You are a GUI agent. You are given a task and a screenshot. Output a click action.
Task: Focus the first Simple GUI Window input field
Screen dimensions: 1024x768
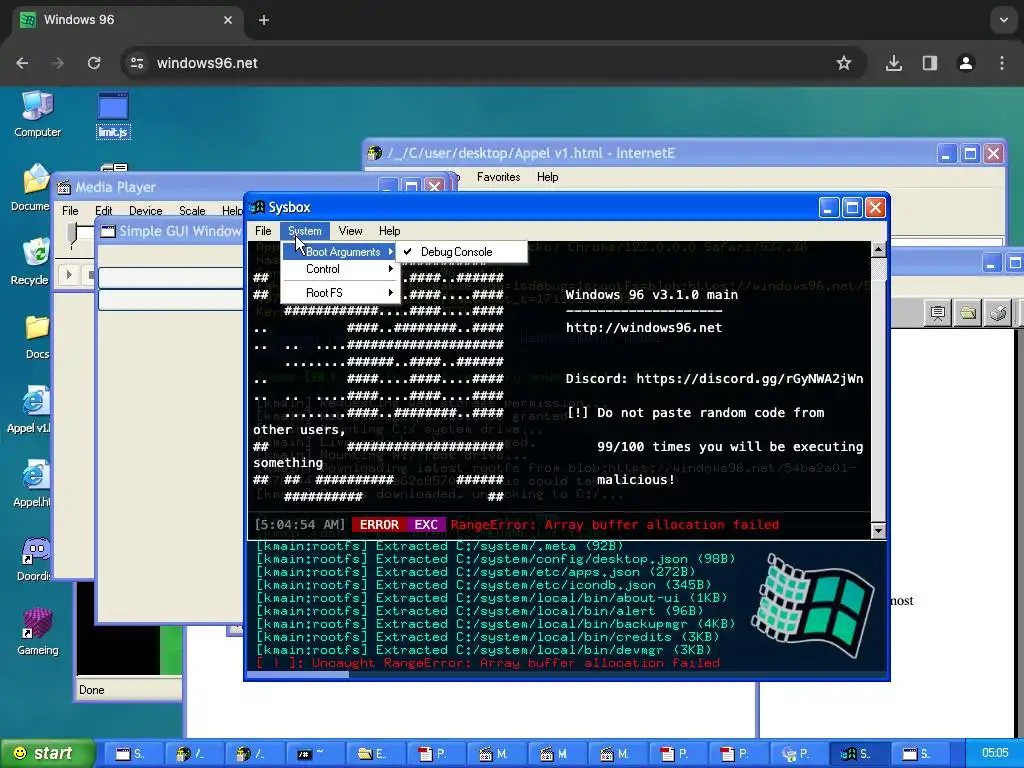tap(171, 278)
